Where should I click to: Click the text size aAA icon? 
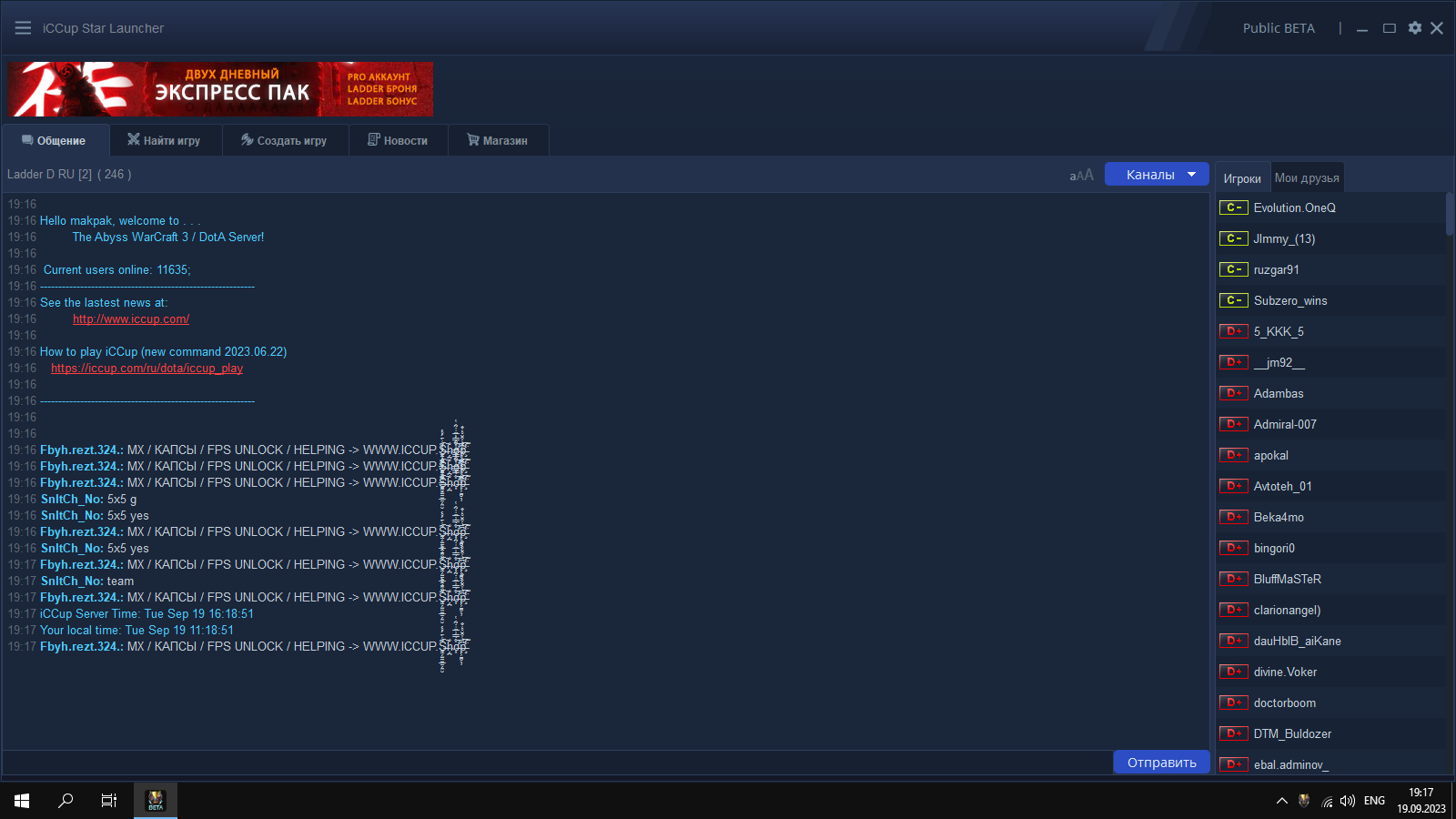point(1082,175)
